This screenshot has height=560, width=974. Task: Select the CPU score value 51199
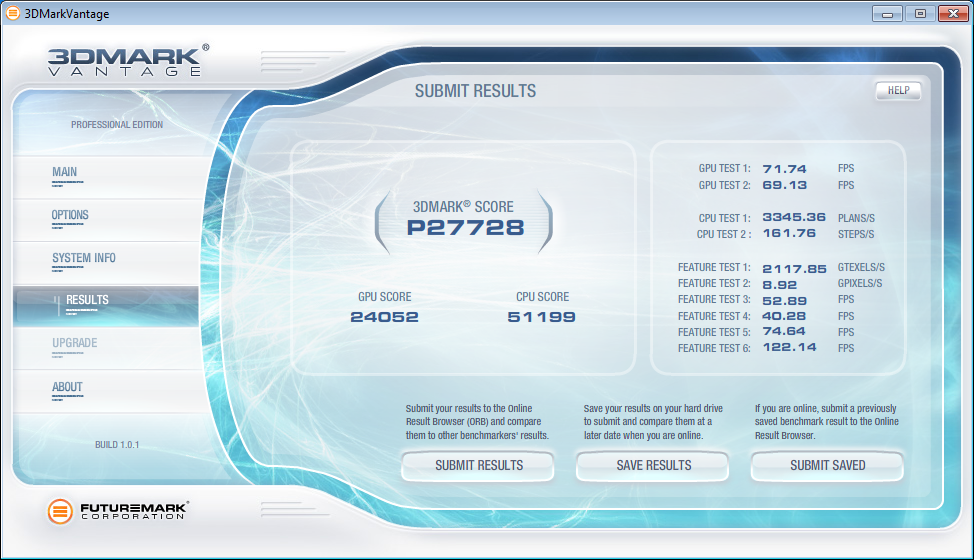tap(541, 317)
